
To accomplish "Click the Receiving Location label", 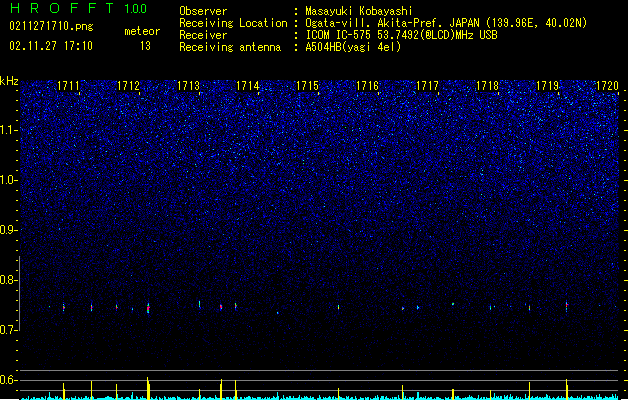I will pos(233,23).
